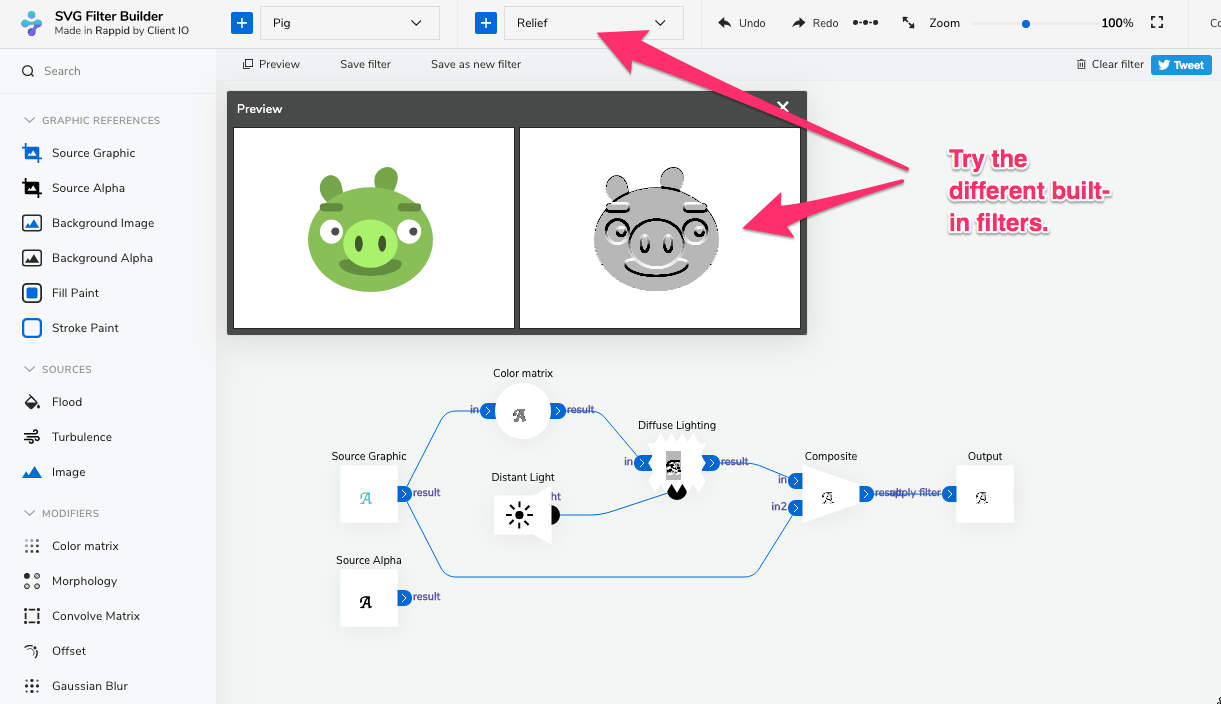Click Clear filter
This screenshot has width=1221, height=704.
pos(1109,63)
